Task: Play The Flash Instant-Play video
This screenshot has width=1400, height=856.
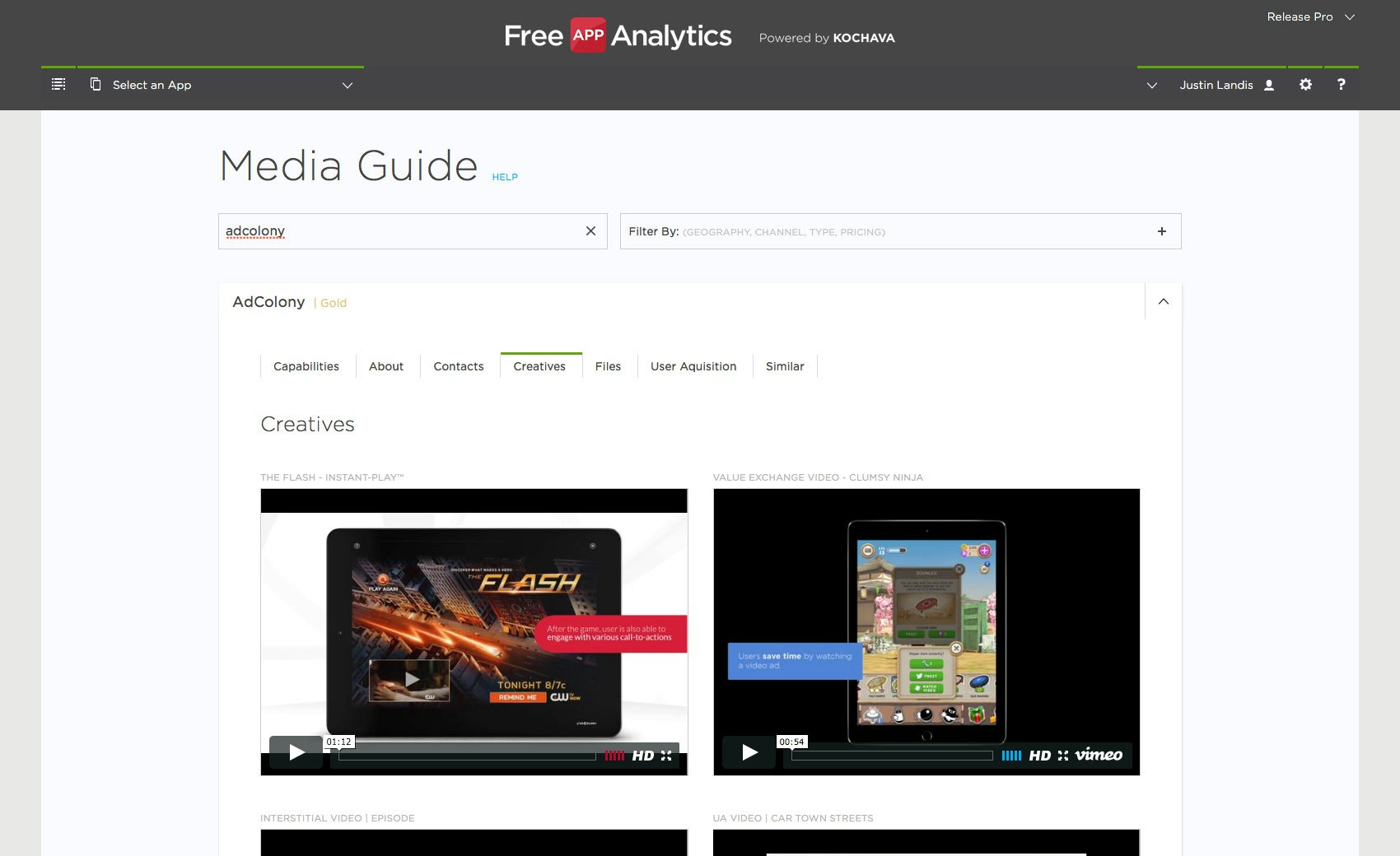Action: coord(296,751)
